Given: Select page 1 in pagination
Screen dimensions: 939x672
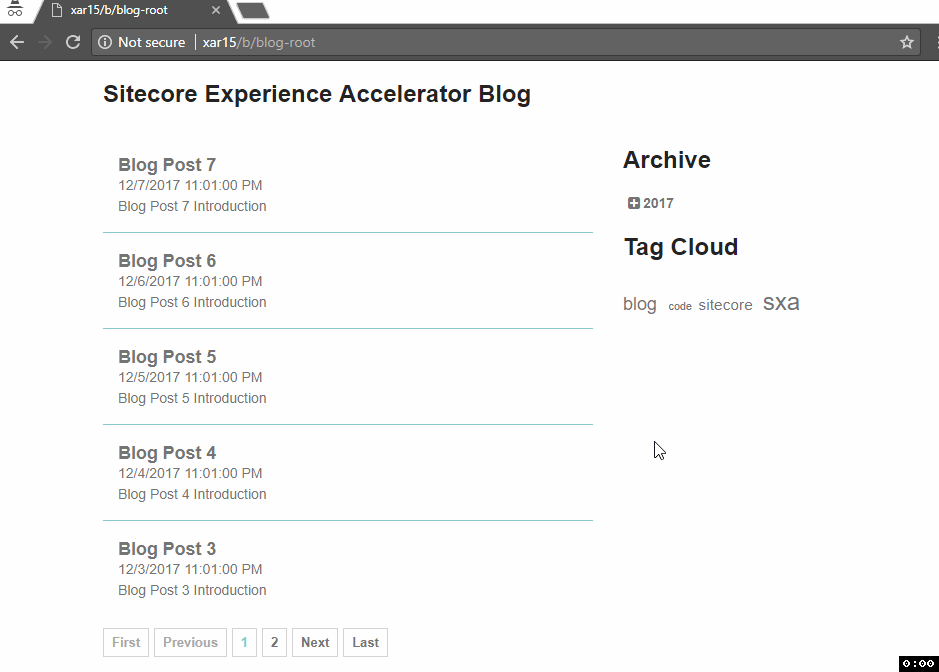Looking at the screenshot, I should [x=244, y=642].
